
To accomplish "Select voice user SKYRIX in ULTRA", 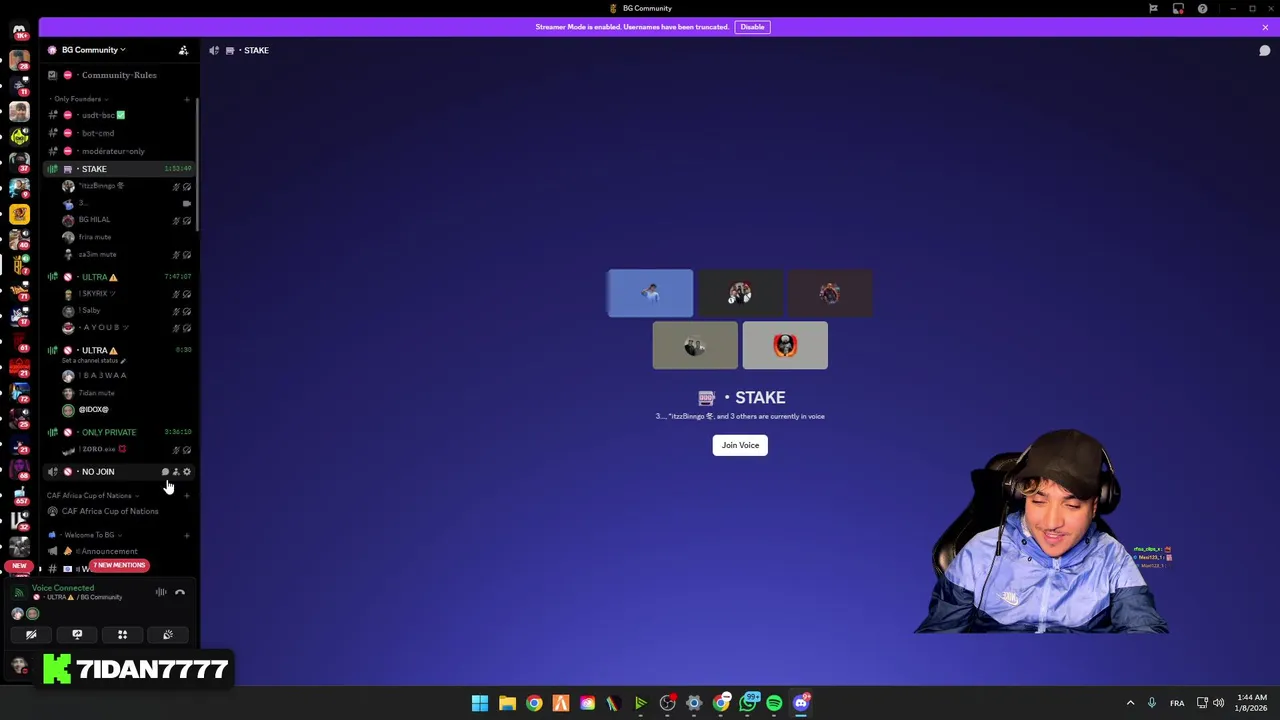I will [x=98, y=294].
